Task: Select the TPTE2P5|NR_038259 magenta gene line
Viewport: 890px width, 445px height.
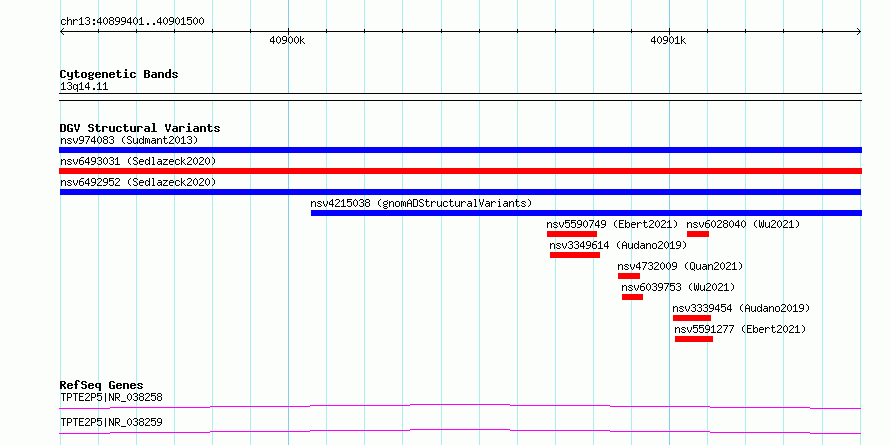Action: click(460, 431)
